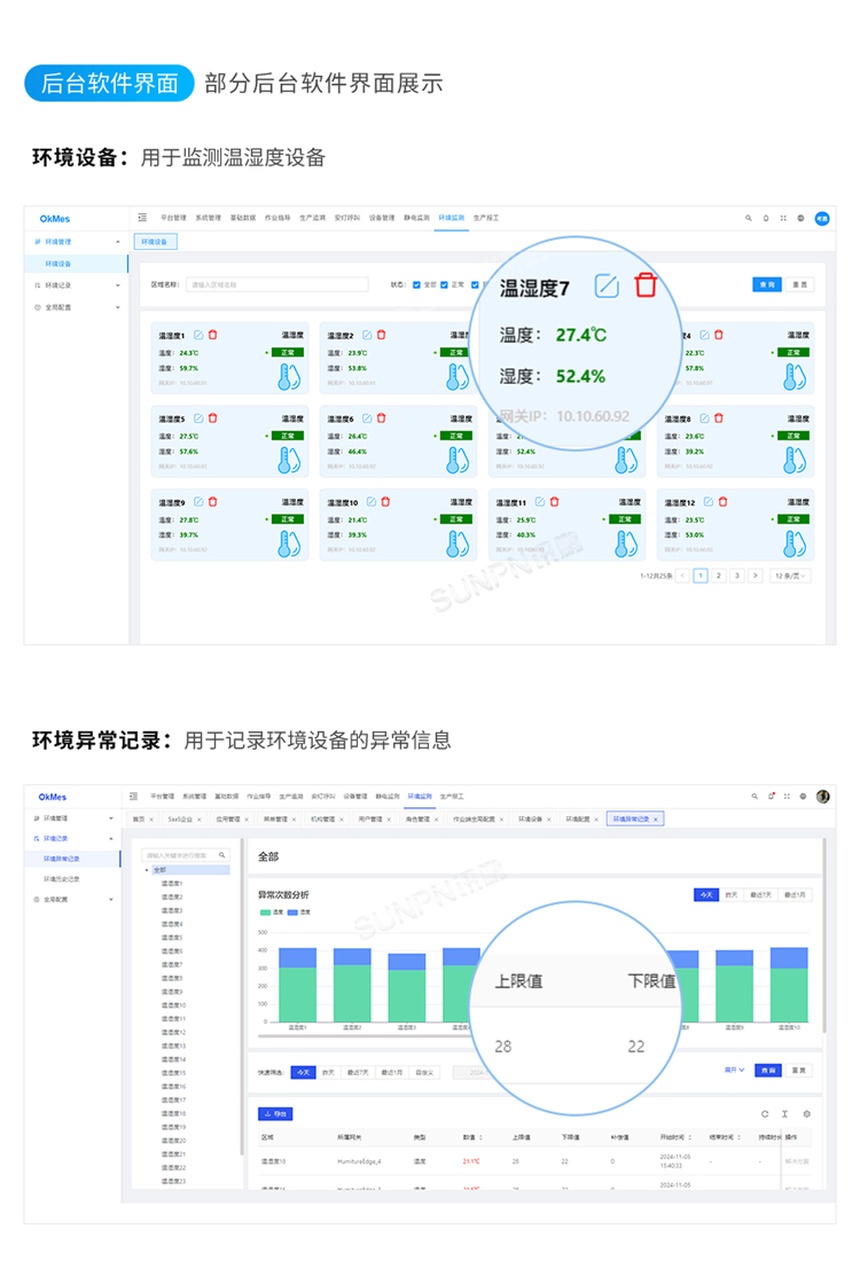Delete the 温湿度11 device card

(x=554, y=502)
